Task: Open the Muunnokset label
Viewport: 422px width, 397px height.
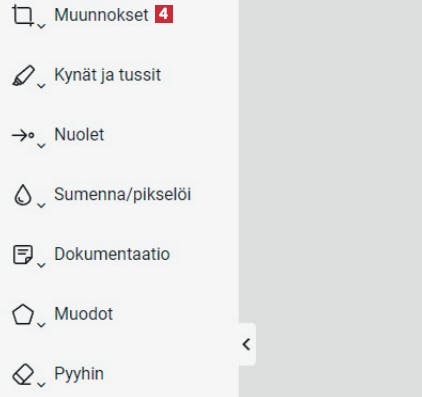Action: [101, 15]
